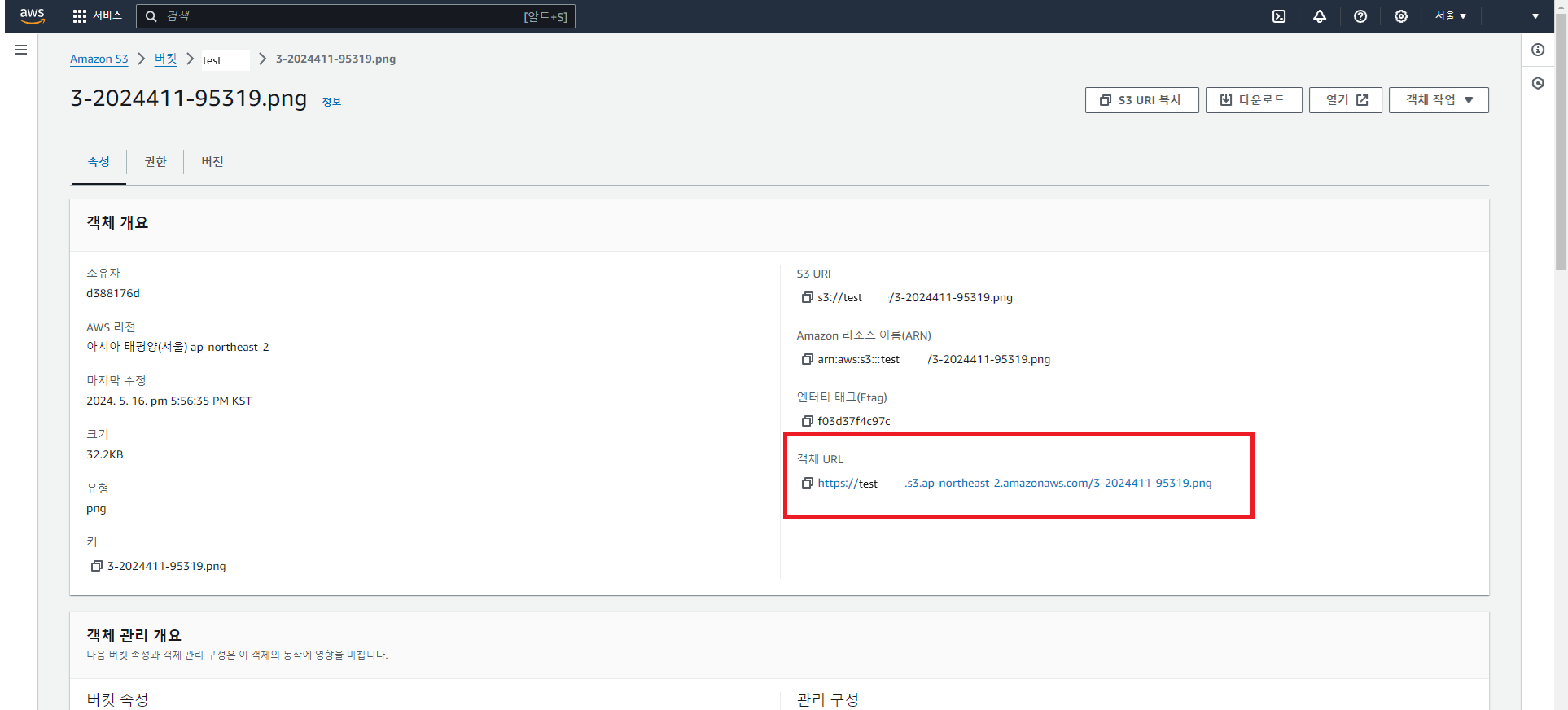Viewport: 1568px width, 710px height.
Task: Expand the account menu arrow
Action: click(1535, 16)
